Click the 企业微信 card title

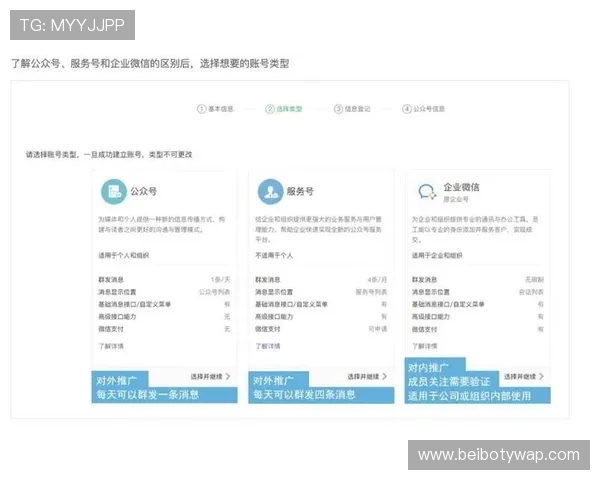coord(461,187)
